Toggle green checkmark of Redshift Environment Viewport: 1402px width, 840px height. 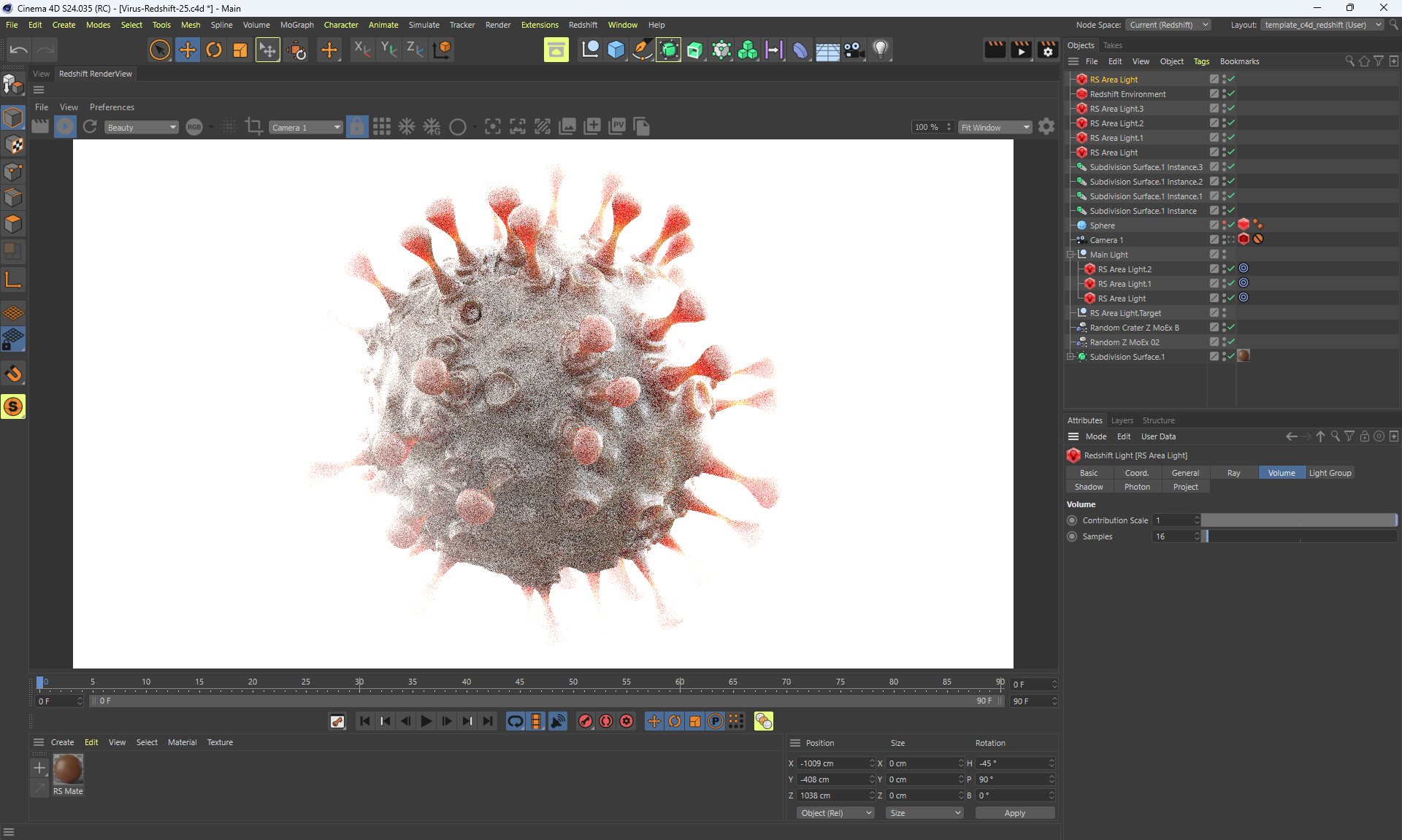1231,93
